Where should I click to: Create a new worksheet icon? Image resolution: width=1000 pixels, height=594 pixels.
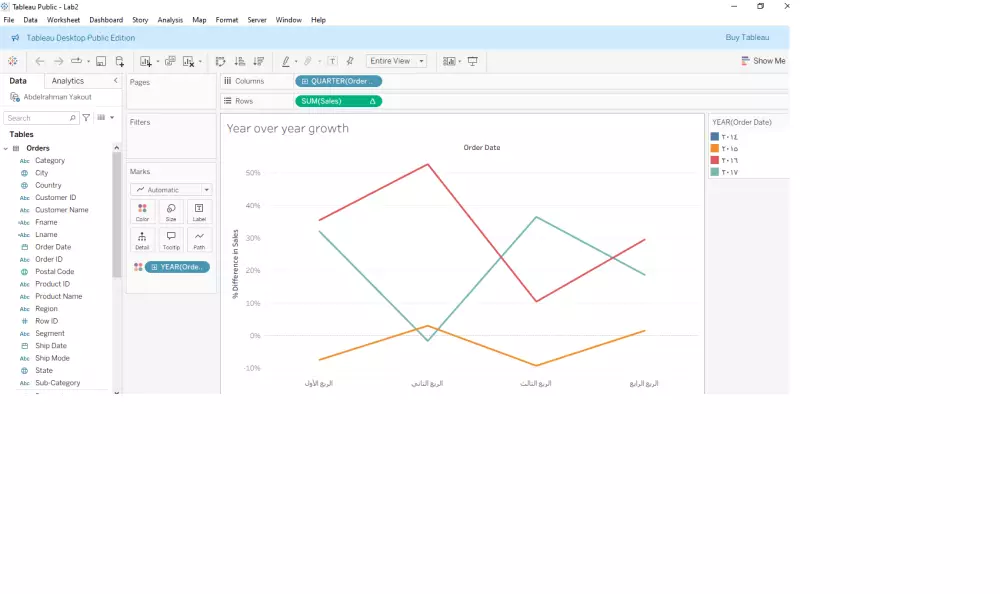point(145,61)
